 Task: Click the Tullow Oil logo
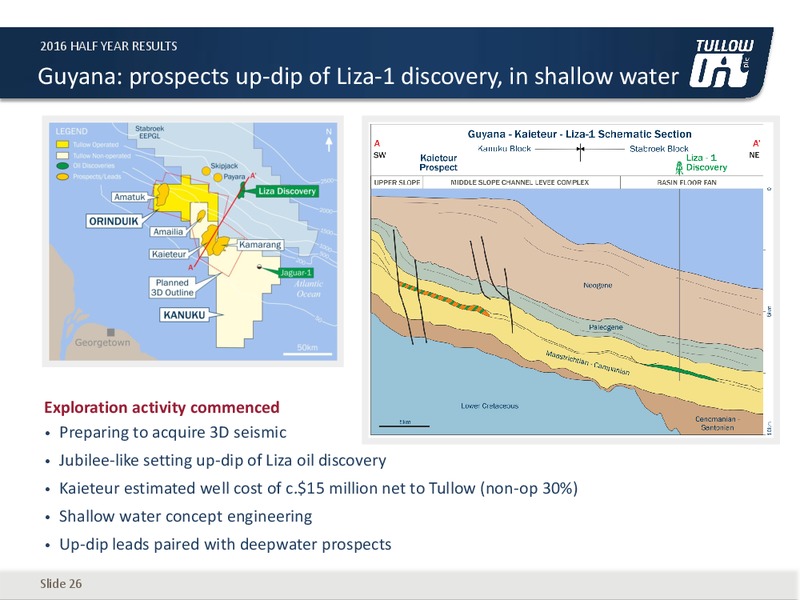721,63
